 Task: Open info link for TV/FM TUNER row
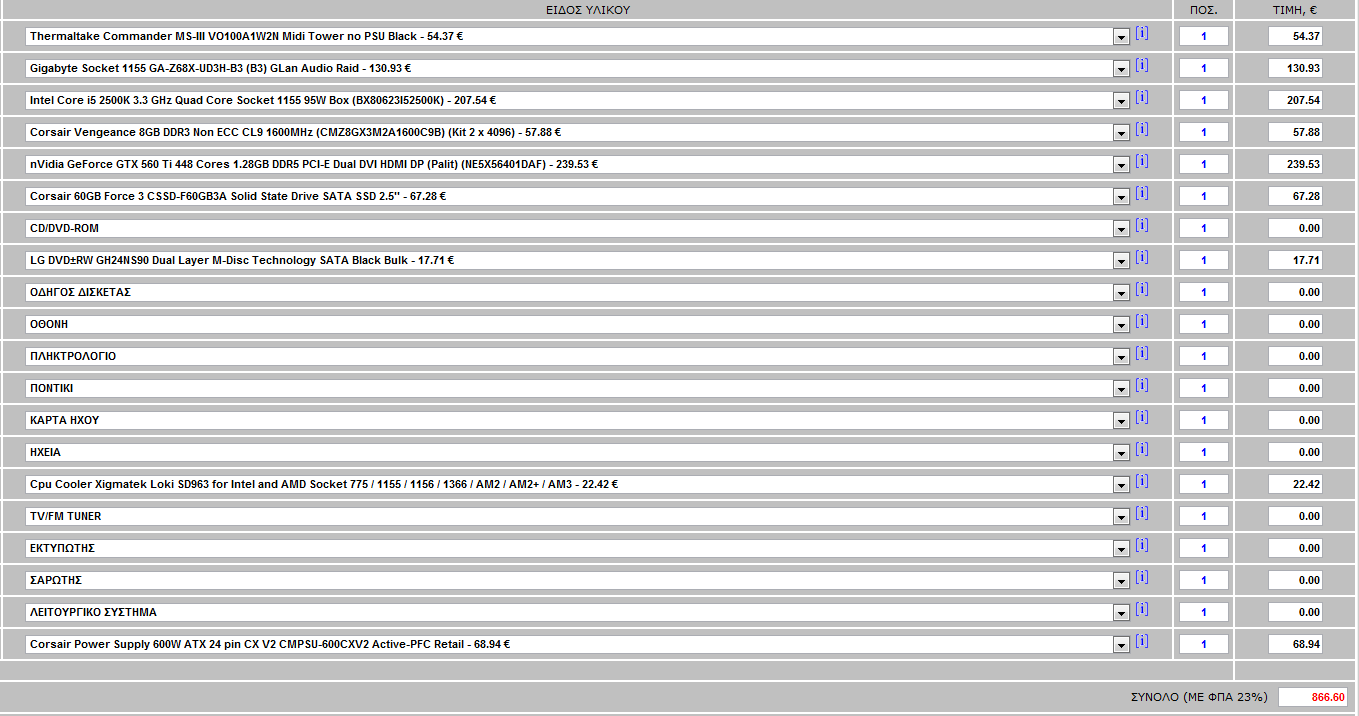click(1142, 513)
